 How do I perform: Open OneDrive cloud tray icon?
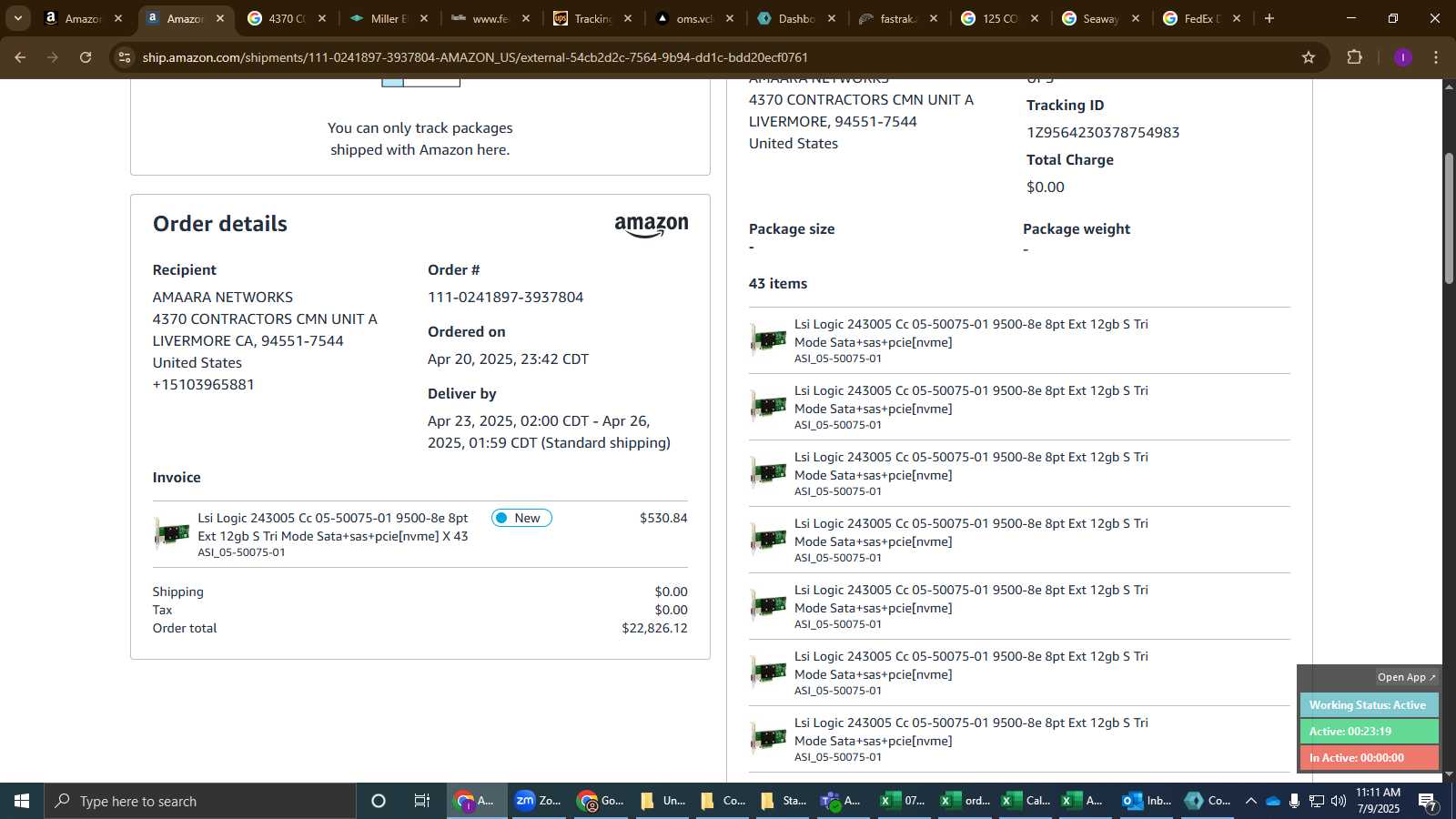point(1273,801)
